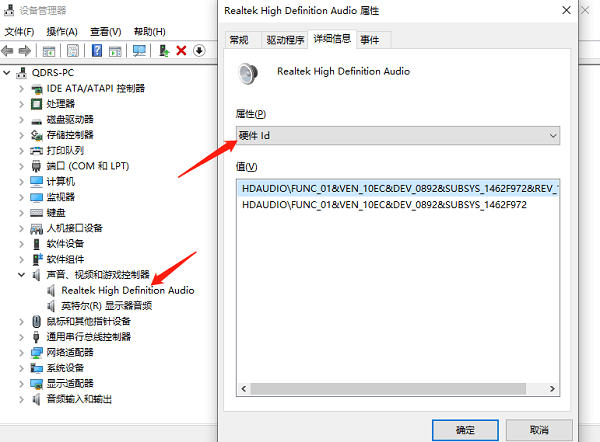Expand the 通用串行总线控制器 node
The image size is (600, 442).
point(21,337)
